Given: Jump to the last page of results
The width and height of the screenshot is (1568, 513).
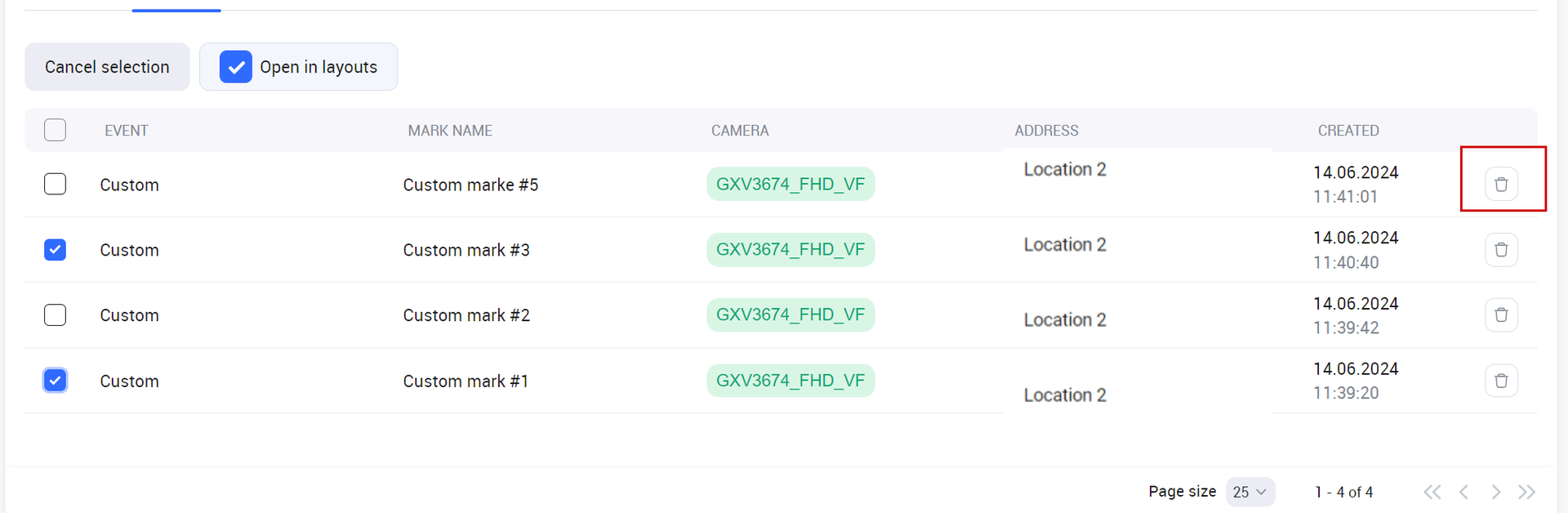Looking at the screenshot, I should [1526, 492].
